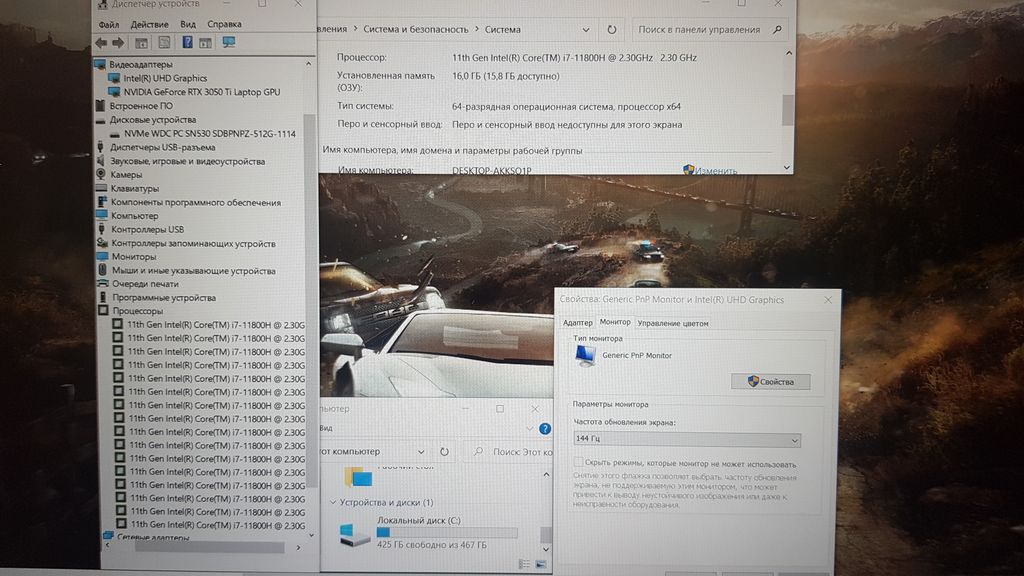Click the Help icon in Device Manager toolbar
This screenshot has width=1024, height=576.
click(187, 43)
